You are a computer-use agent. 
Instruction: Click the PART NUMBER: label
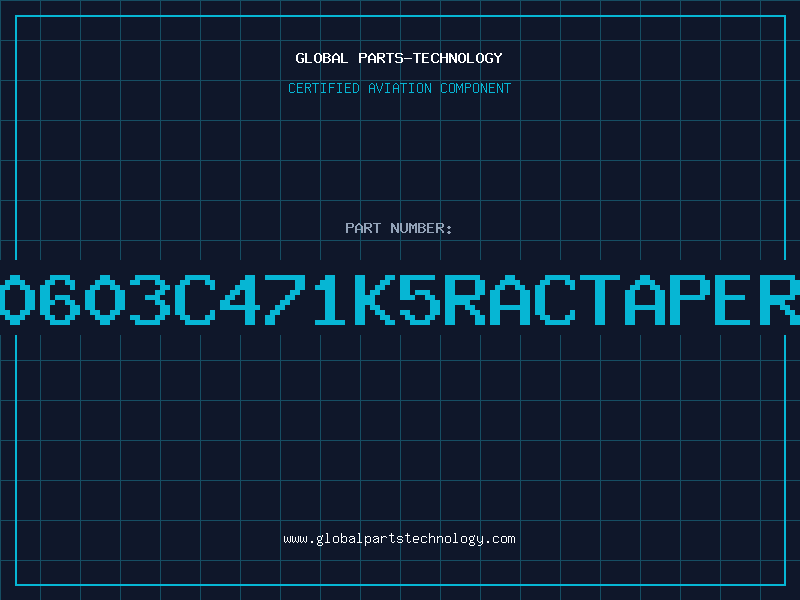(399, 228)
